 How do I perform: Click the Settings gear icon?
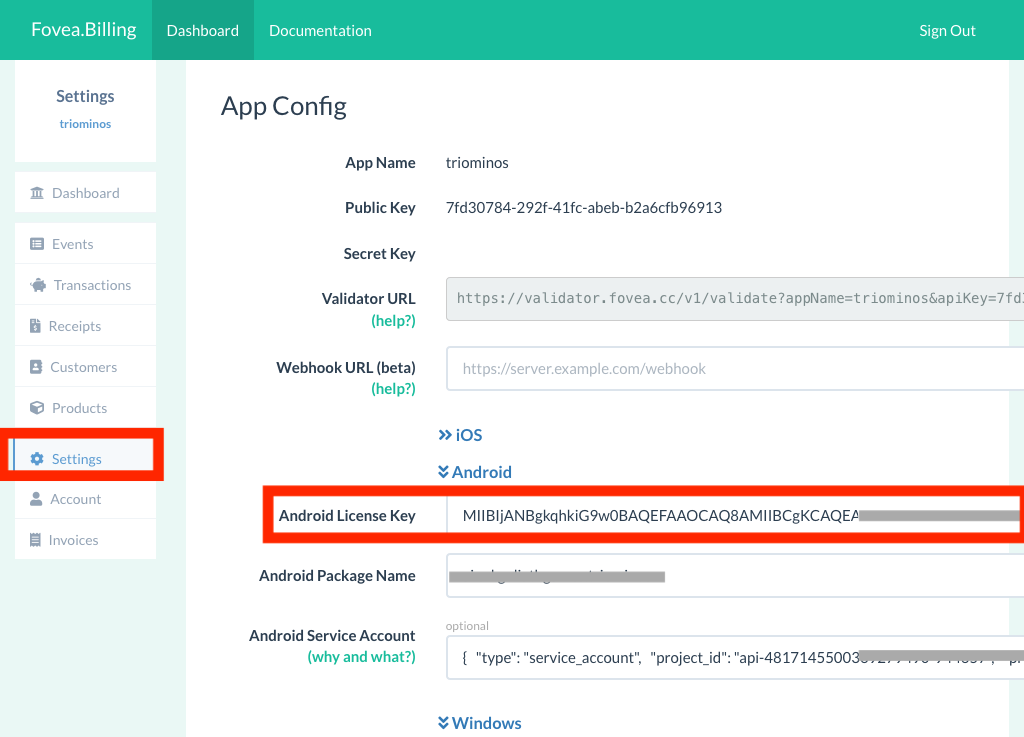(x=37, y=459)
